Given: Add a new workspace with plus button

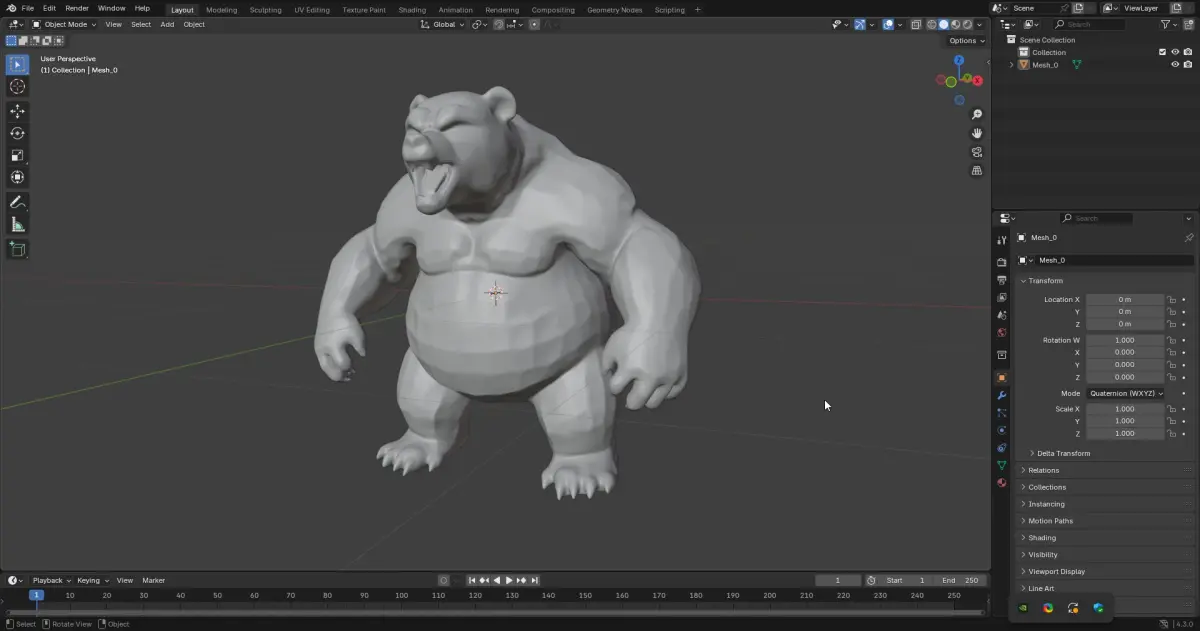Looking at the screenshot, I should click(x=697, y=9).
